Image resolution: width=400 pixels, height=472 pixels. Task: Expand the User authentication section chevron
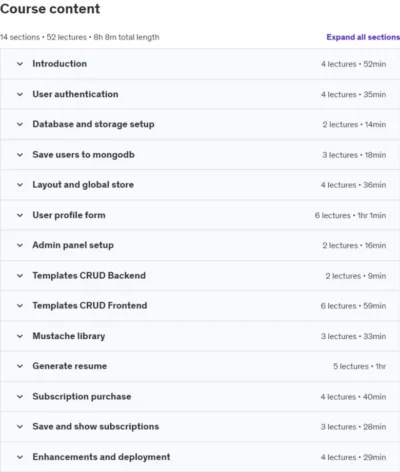pos(20,94)
